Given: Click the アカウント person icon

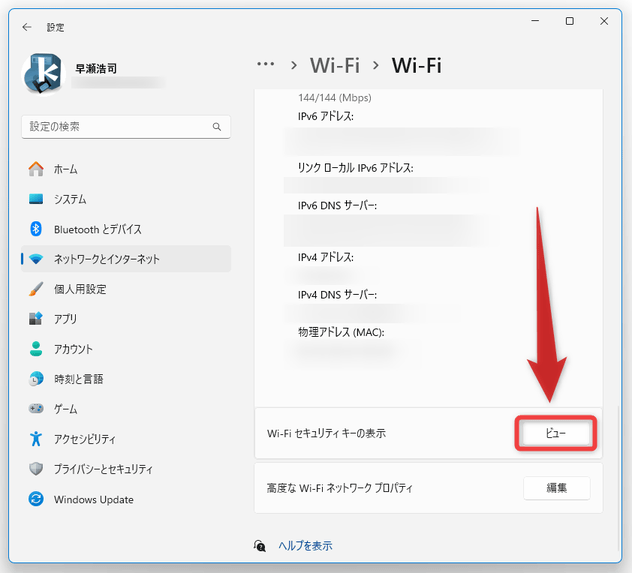Looking at the screenshot, I should 36,349.
